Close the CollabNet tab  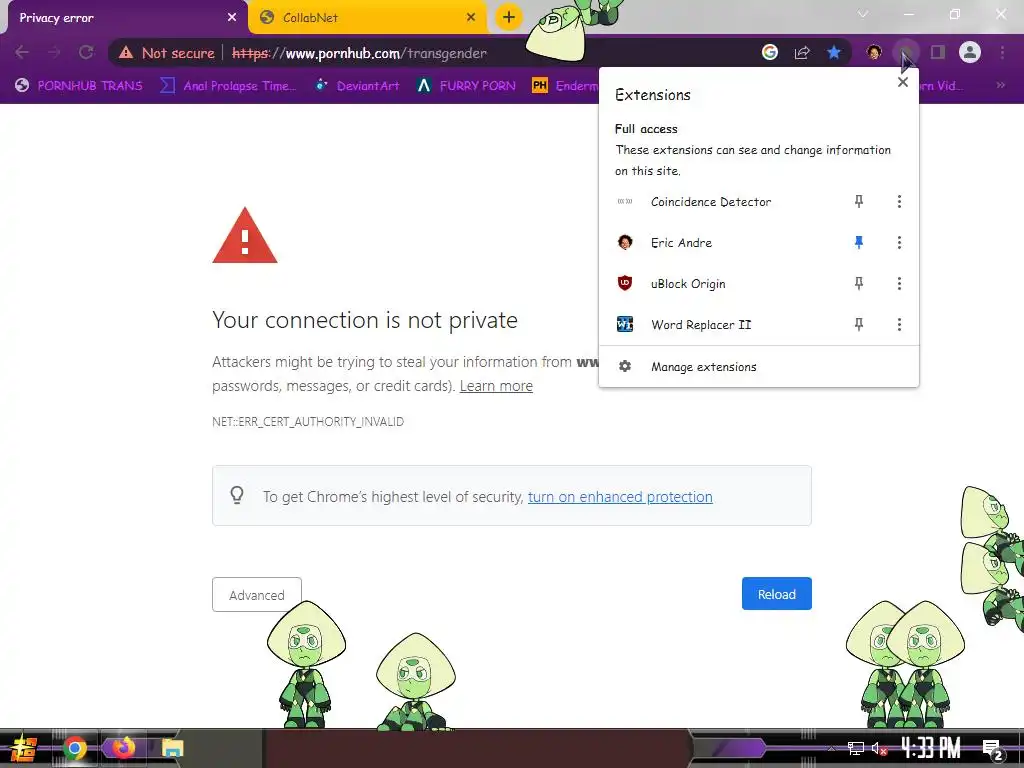tap(471, 18)
